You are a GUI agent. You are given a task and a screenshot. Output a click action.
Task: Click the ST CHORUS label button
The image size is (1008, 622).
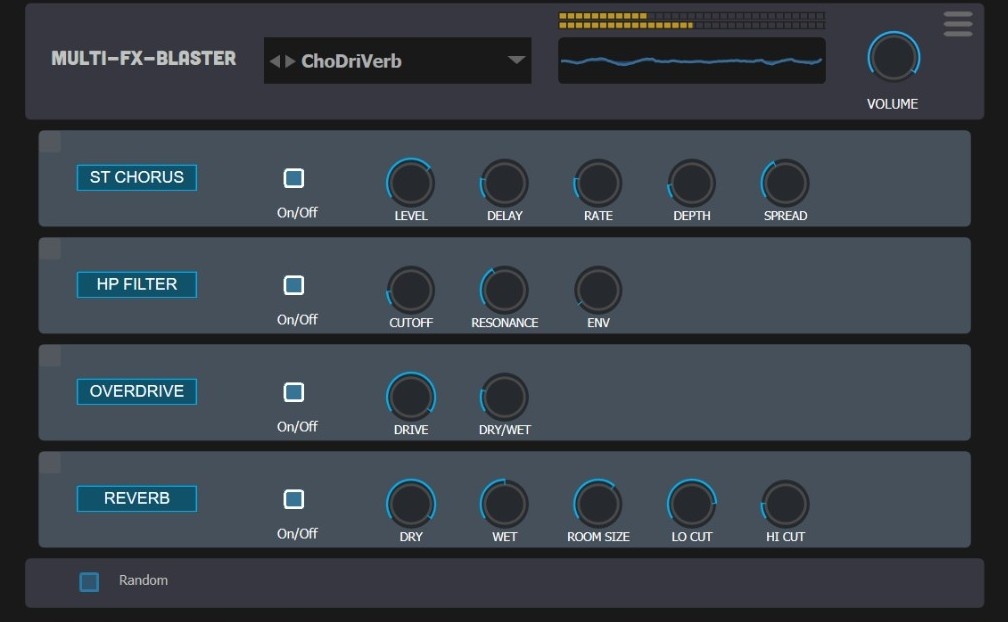[x=137, y=178]
